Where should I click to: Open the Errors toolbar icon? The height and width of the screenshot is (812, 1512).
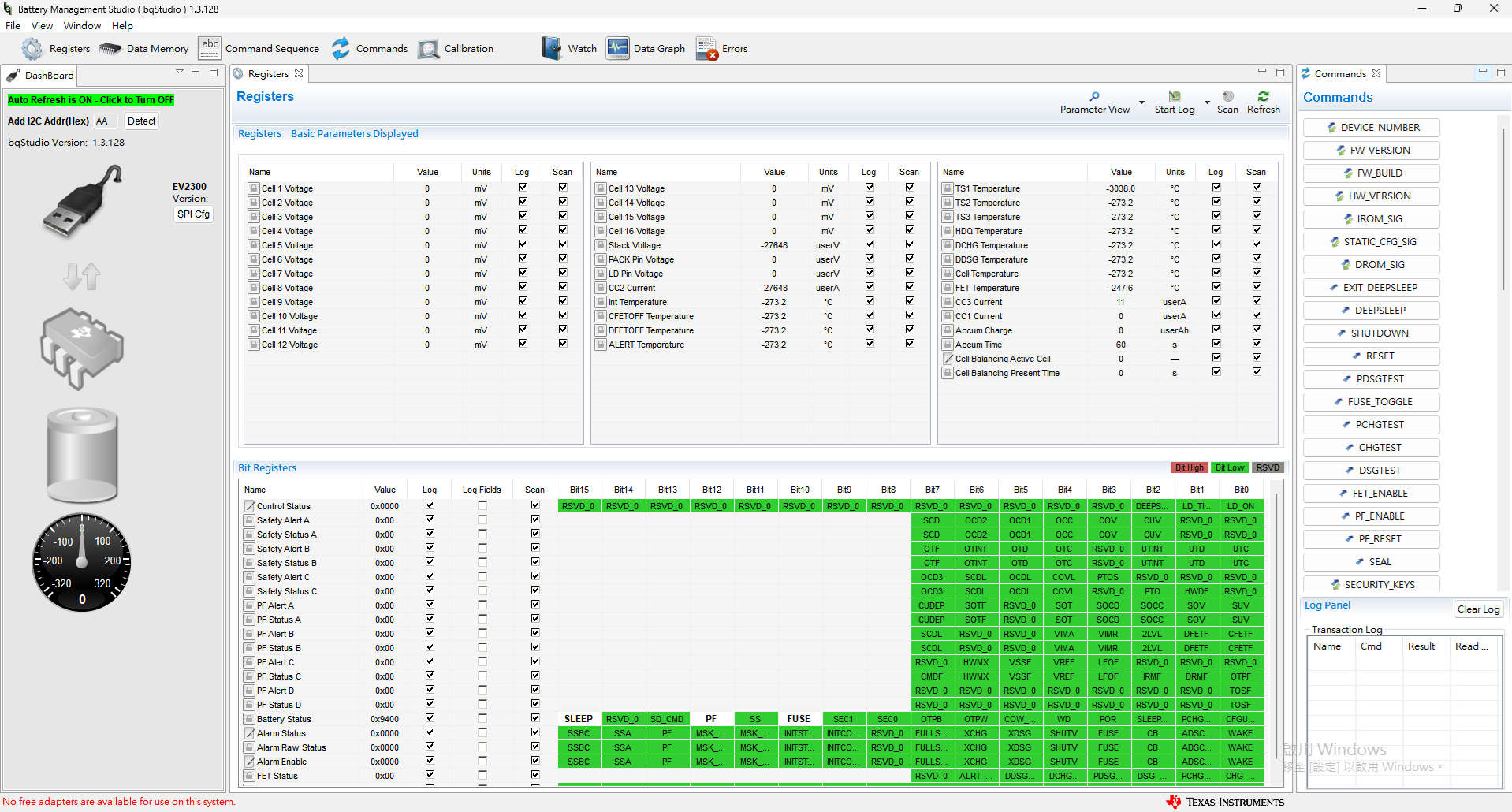coord(706,49)
